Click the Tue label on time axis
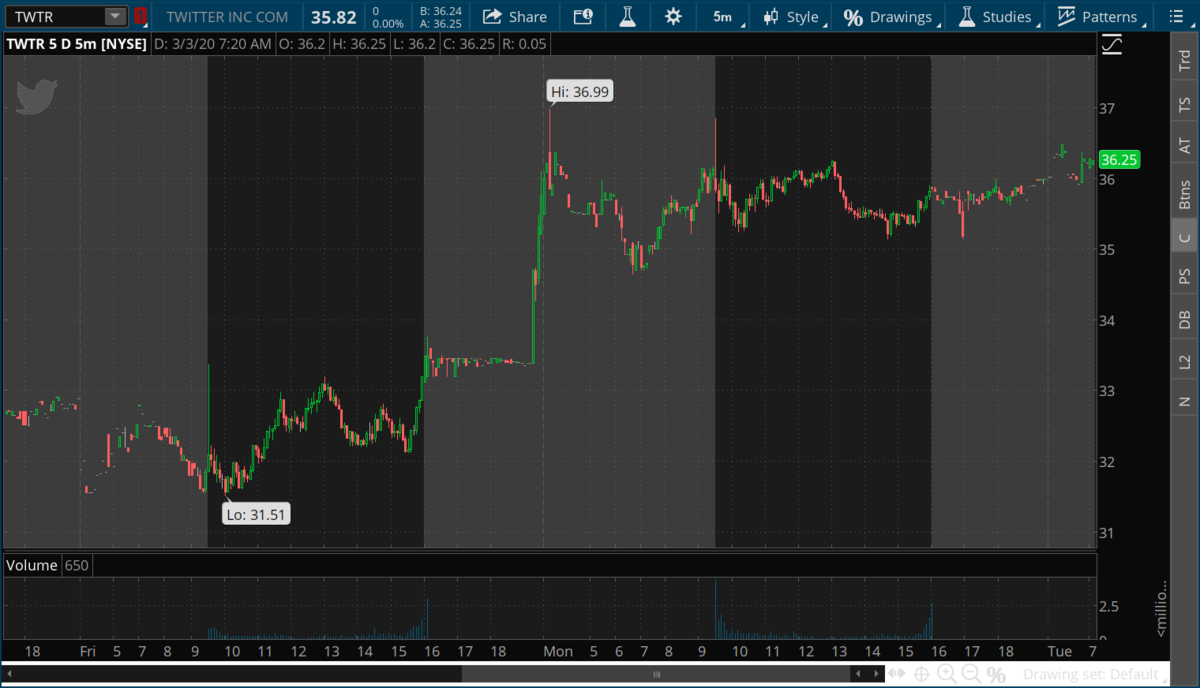The width and height of the screenshot is (1200, 688). click(1059, 652)
